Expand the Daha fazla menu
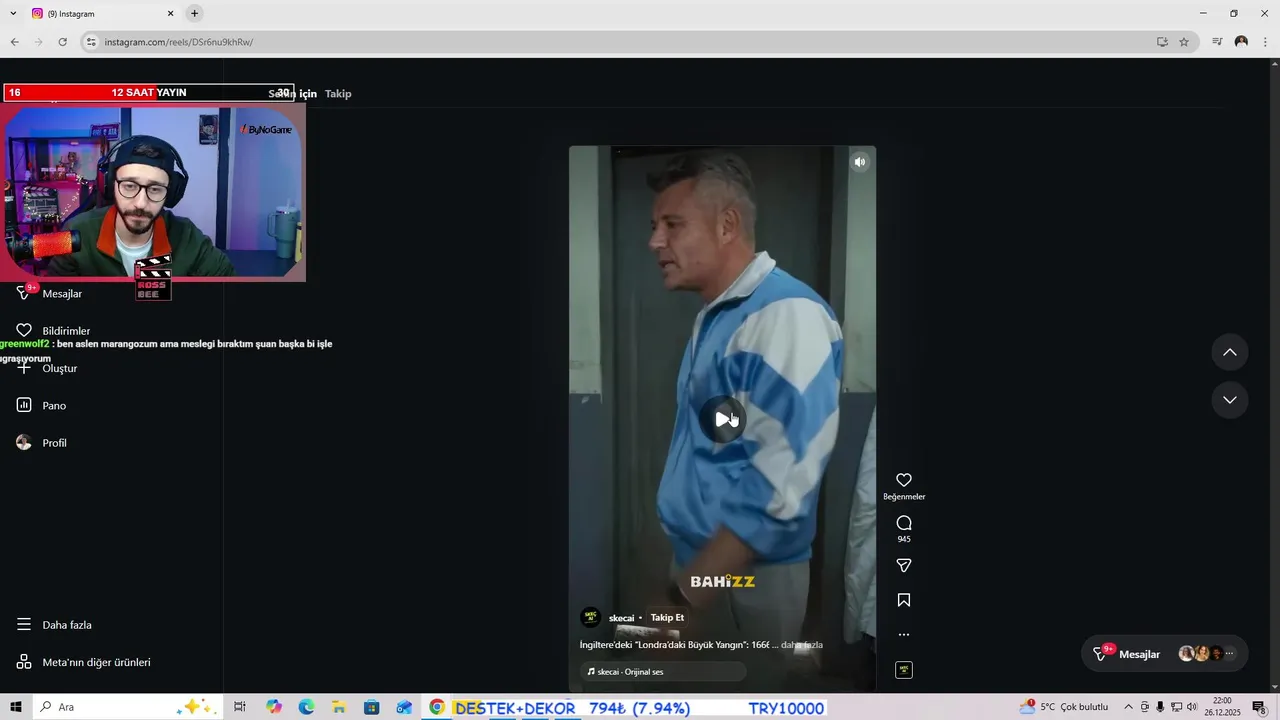The width and height of the screenshot is (1280, 720). tap(67, 625)
